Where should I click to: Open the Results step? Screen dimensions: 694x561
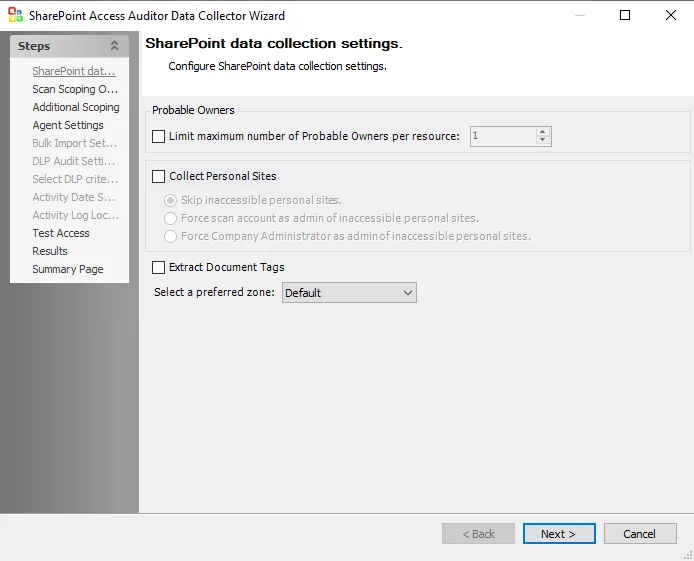[x=50, y=251]
